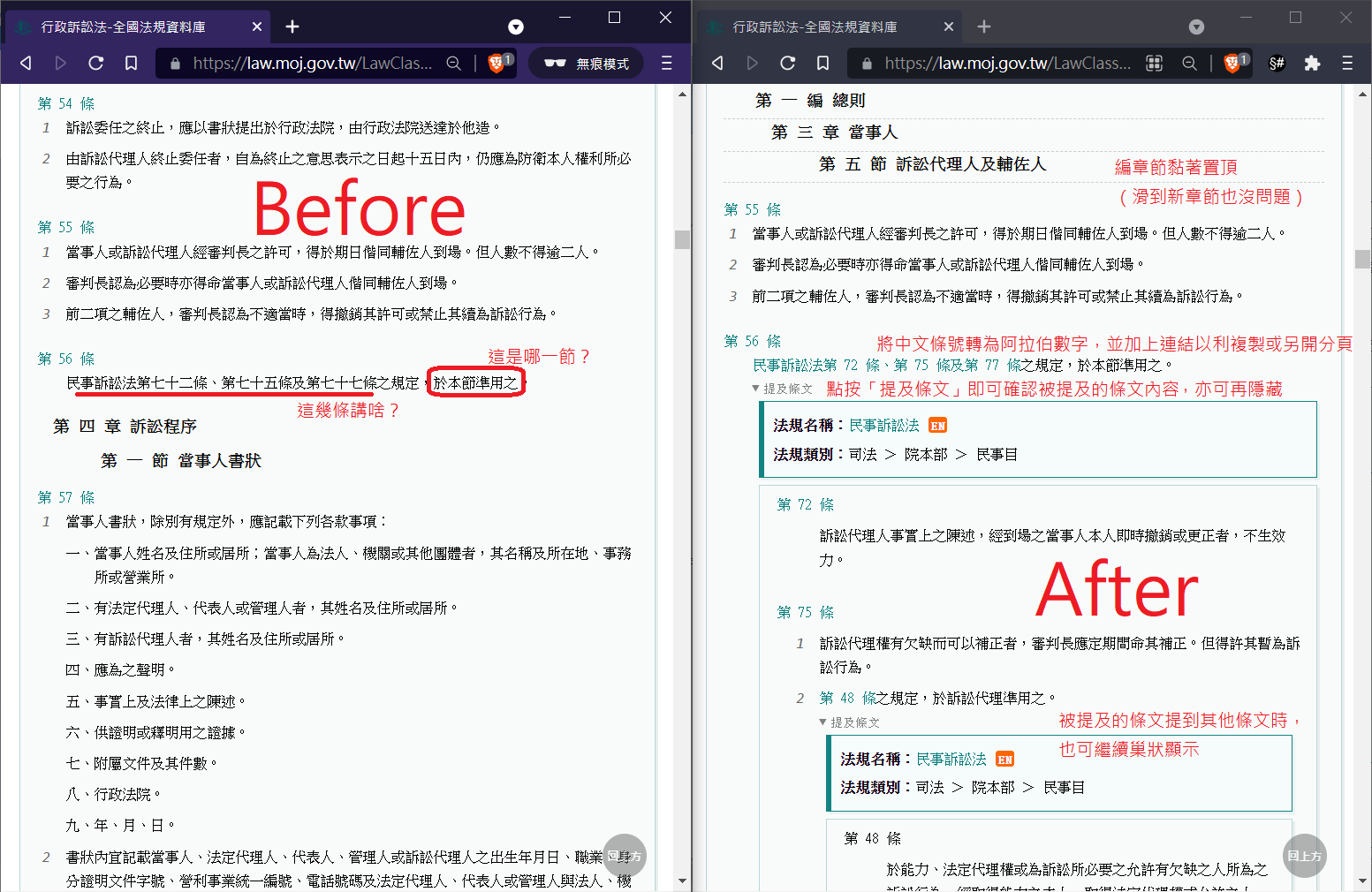Click 第 54 條 link in left window

point(66,104)
